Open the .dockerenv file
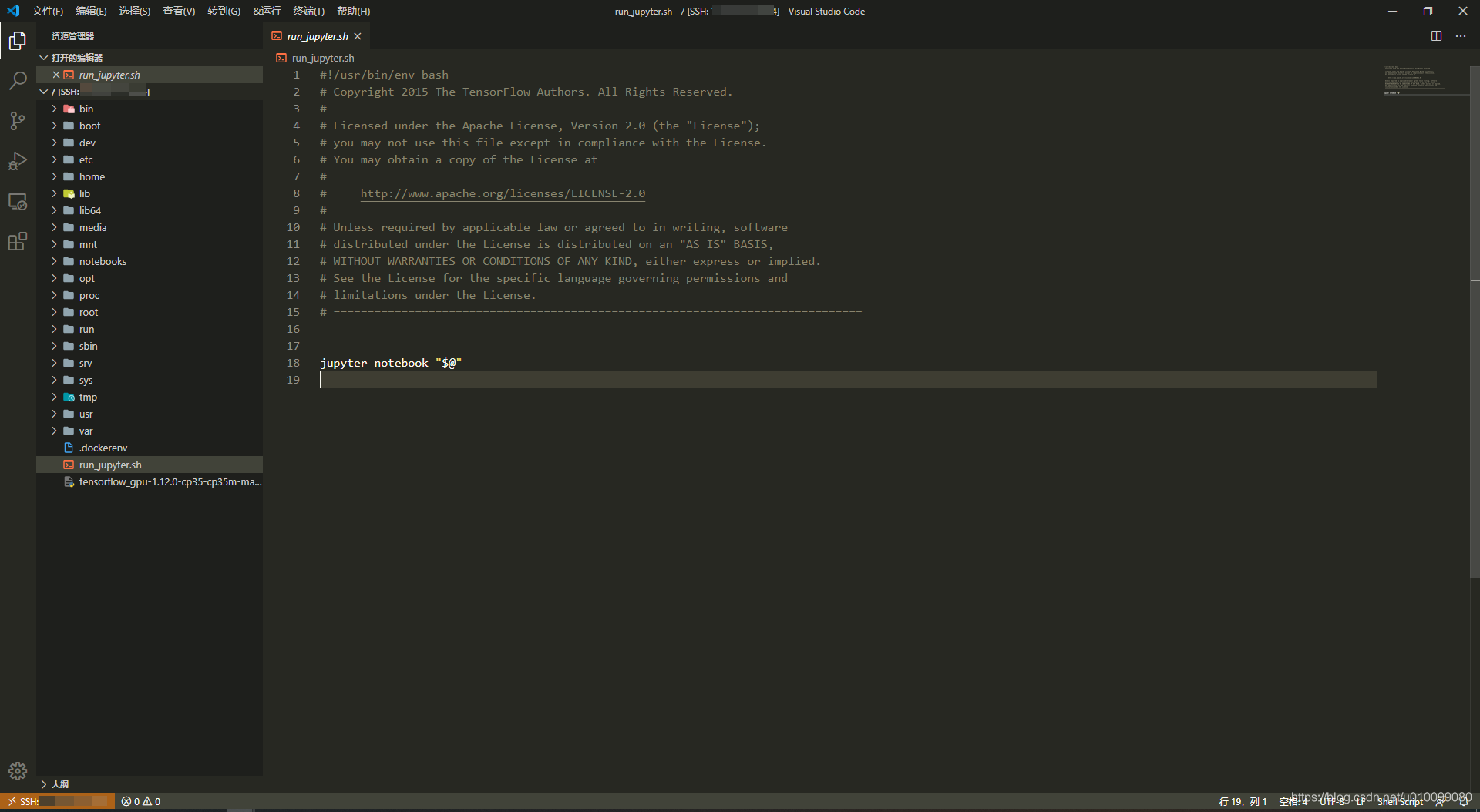This screenshot has width=1480, height=812. [150, 448]
